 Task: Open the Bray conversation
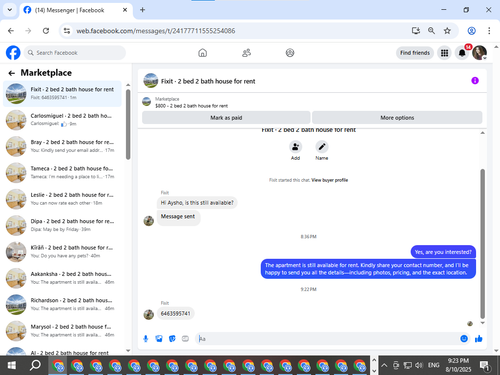click(x=62, y=146)
